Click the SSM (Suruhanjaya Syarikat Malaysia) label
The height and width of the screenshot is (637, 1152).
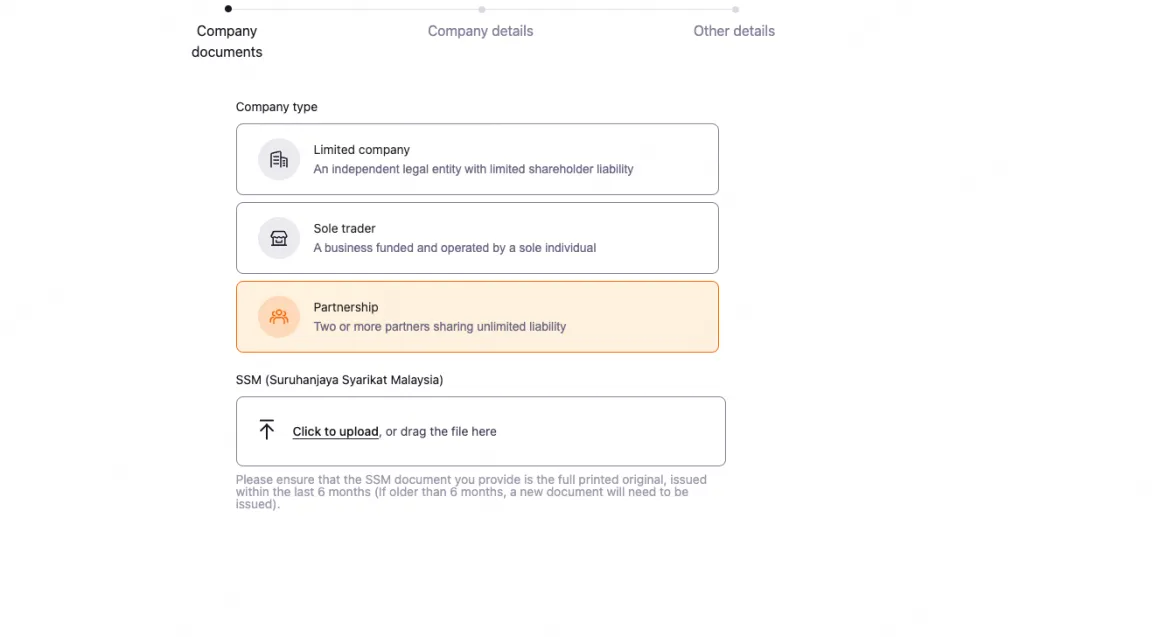[339, 380]
